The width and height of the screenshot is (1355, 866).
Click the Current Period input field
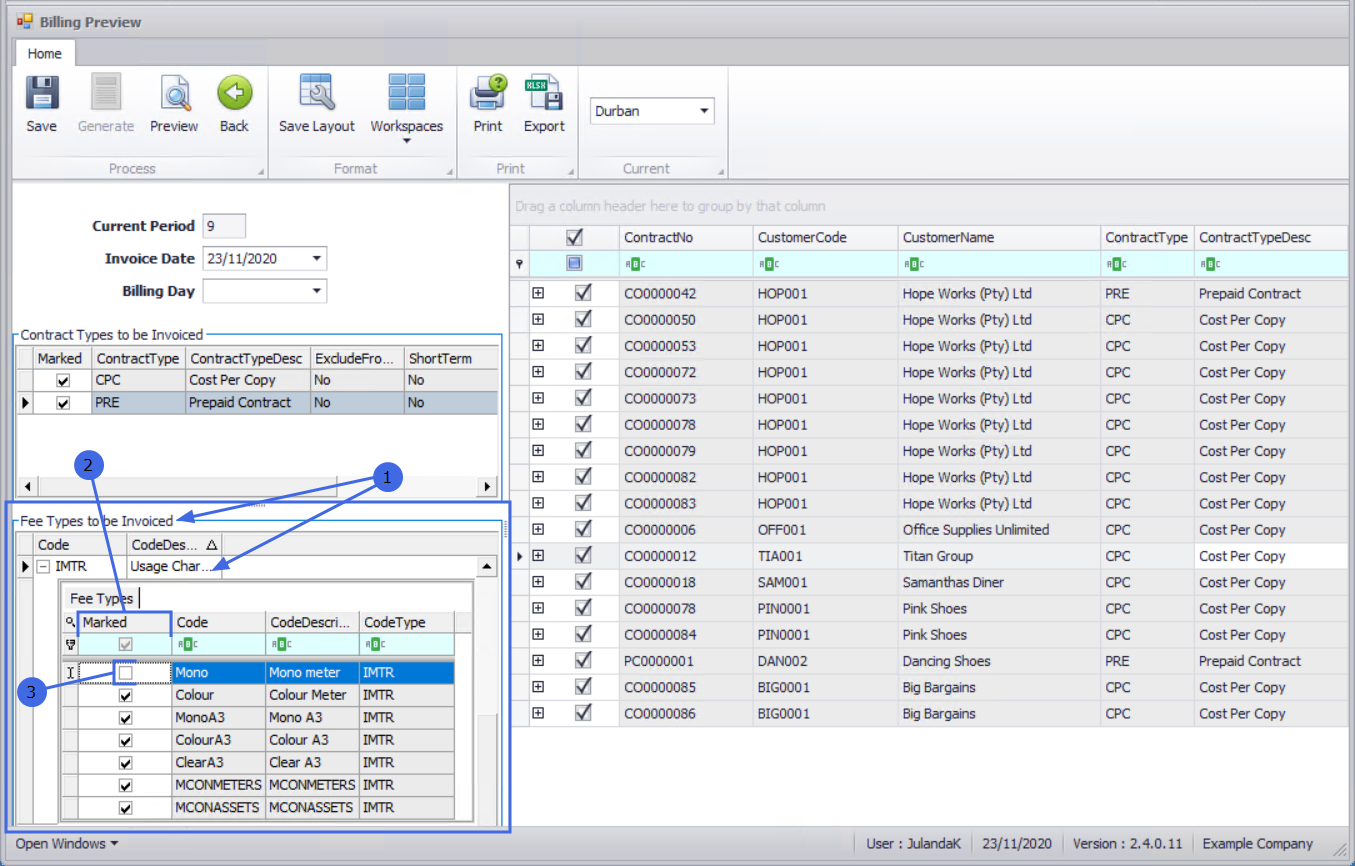[x=224, y=227]
